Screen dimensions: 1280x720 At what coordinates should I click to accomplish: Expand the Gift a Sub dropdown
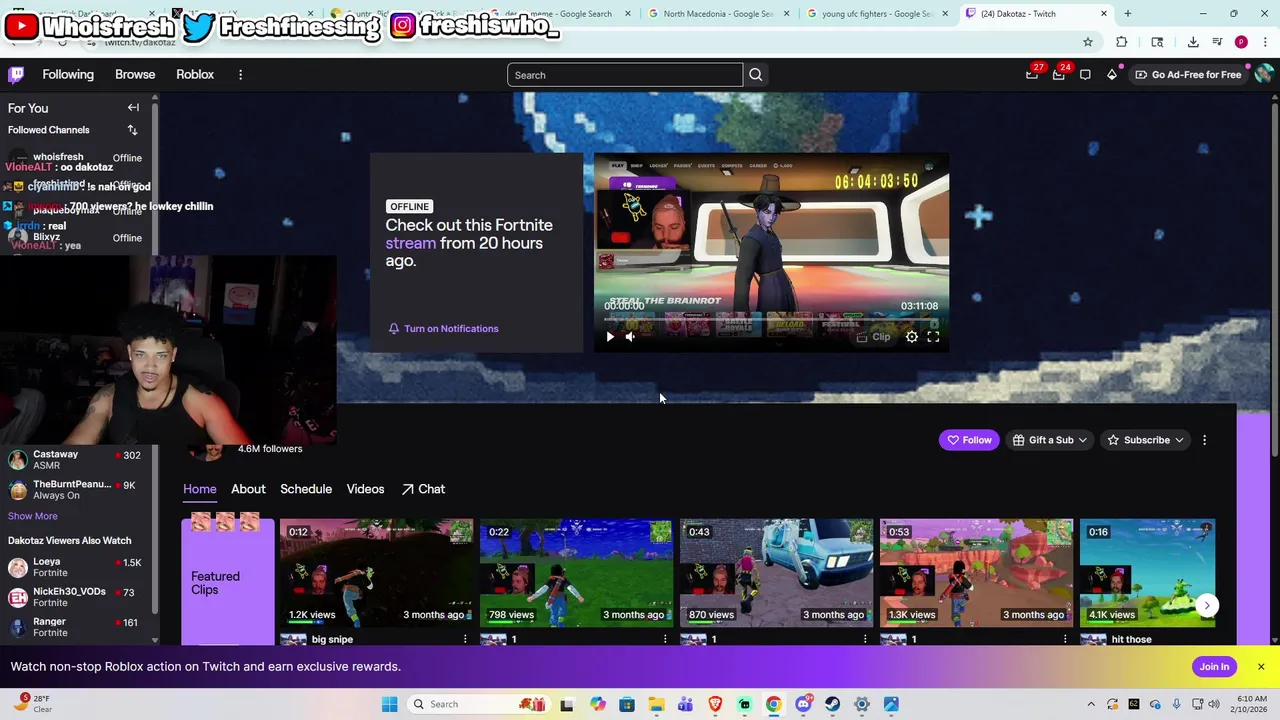[1050, 440]
